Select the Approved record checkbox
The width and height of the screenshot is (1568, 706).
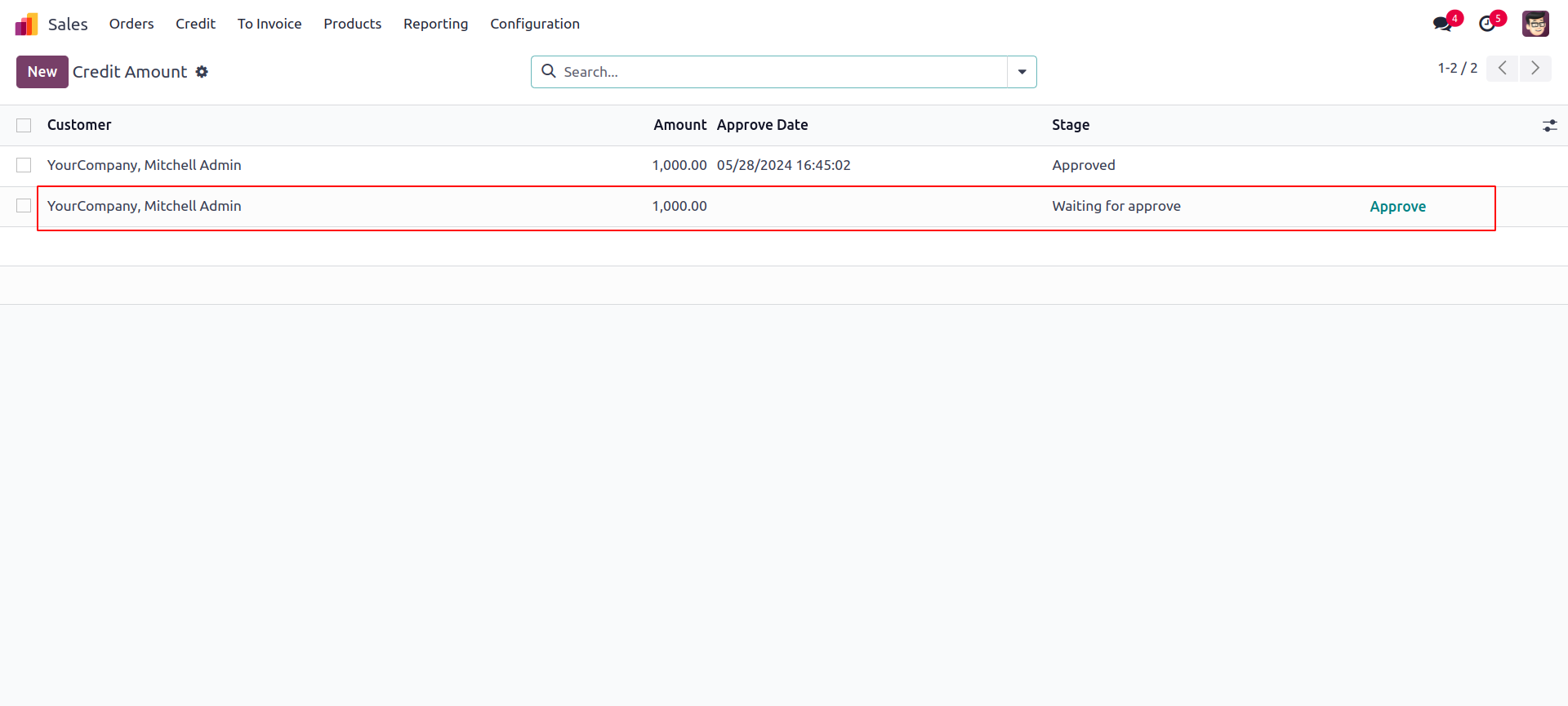tap(24, 166)
